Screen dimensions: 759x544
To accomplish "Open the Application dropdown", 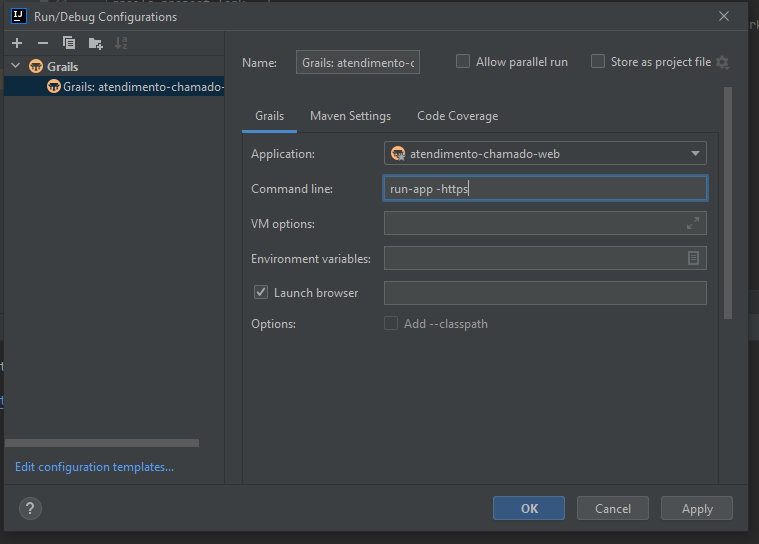I will (x=545, y=153).
